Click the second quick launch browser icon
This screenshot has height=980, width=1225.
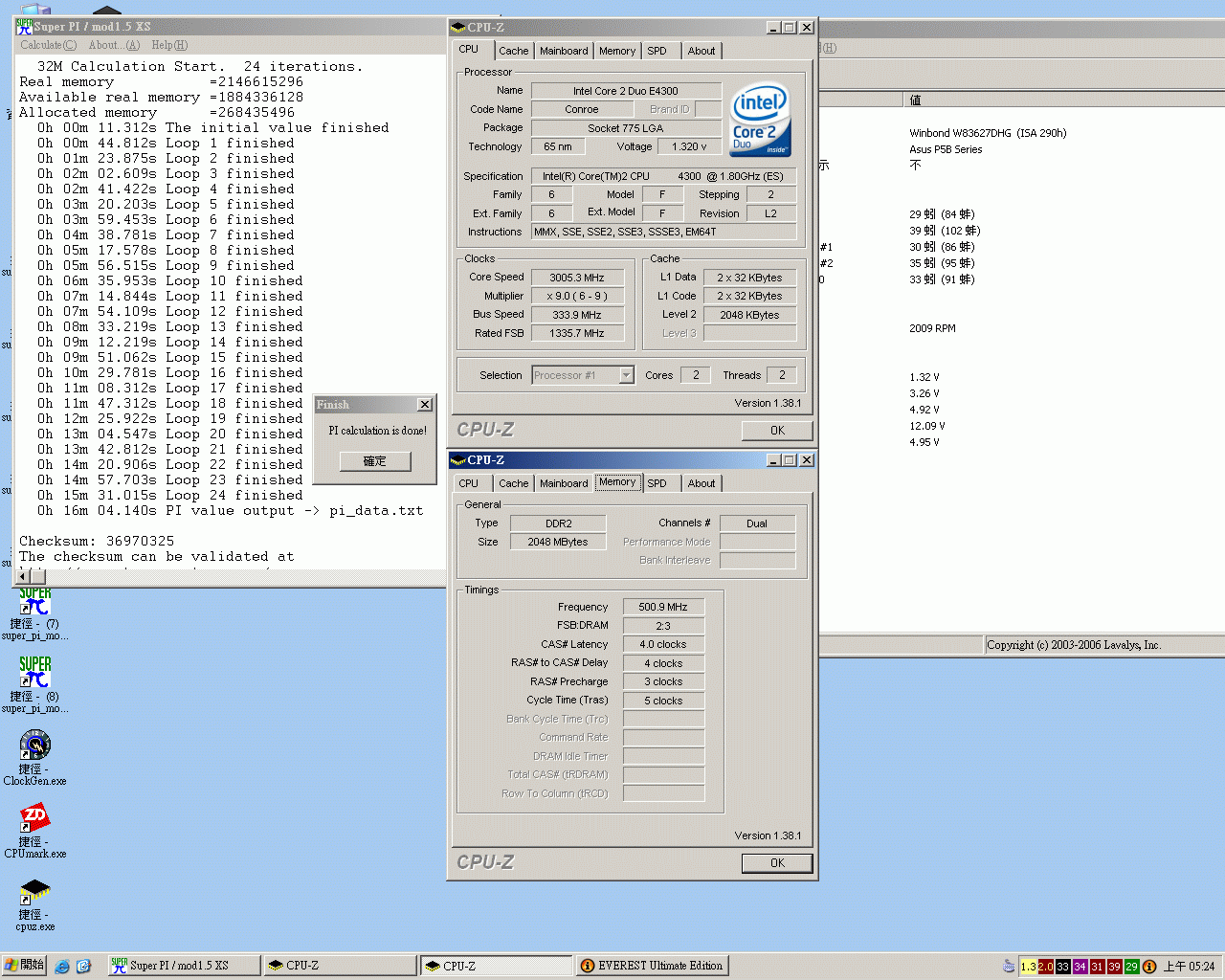click(83, 966)
